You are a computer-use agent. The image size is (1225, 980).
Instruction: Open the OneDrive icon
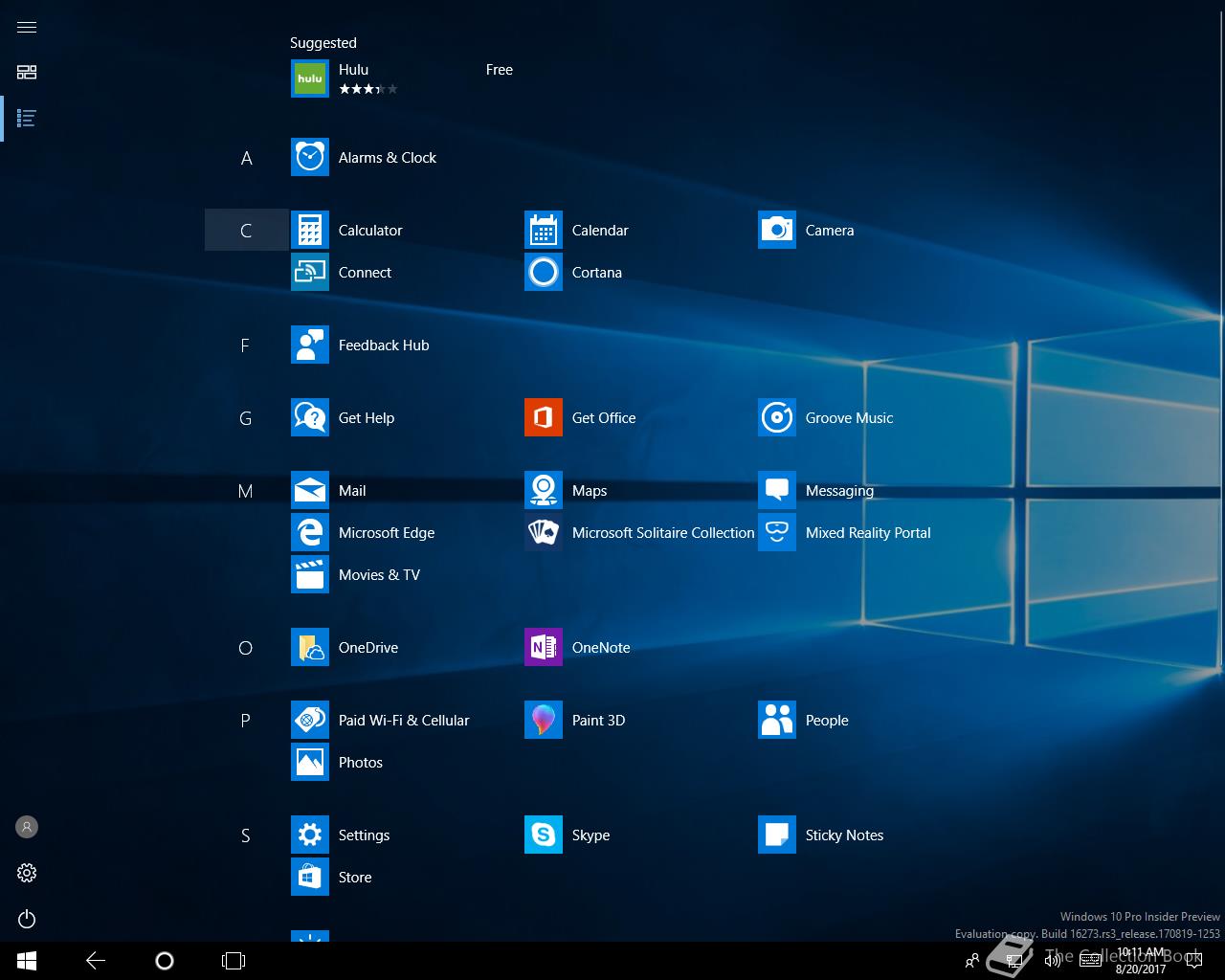coord(310,647)
